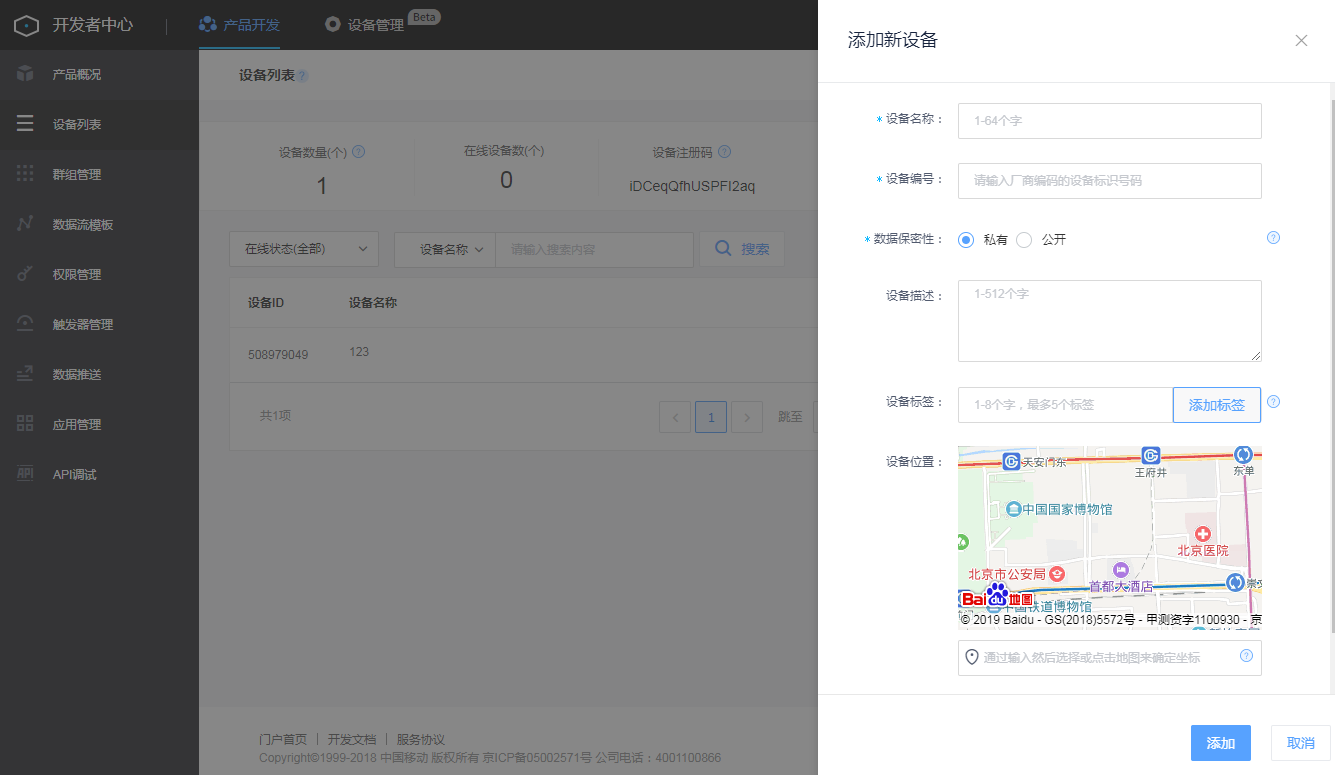Click the 取消 button
The width and height of the screenshot is (1335, 775).
1301,743
